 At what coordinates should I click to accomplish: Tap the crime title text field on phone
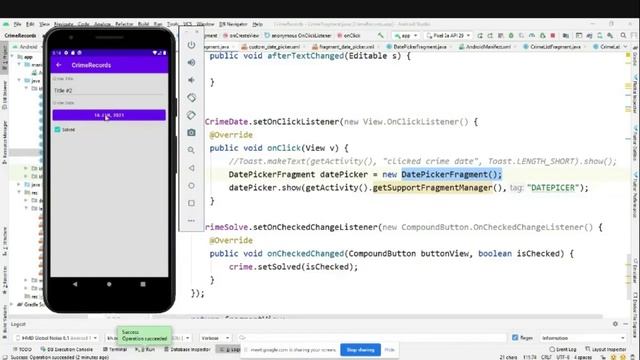pos(109,91)
